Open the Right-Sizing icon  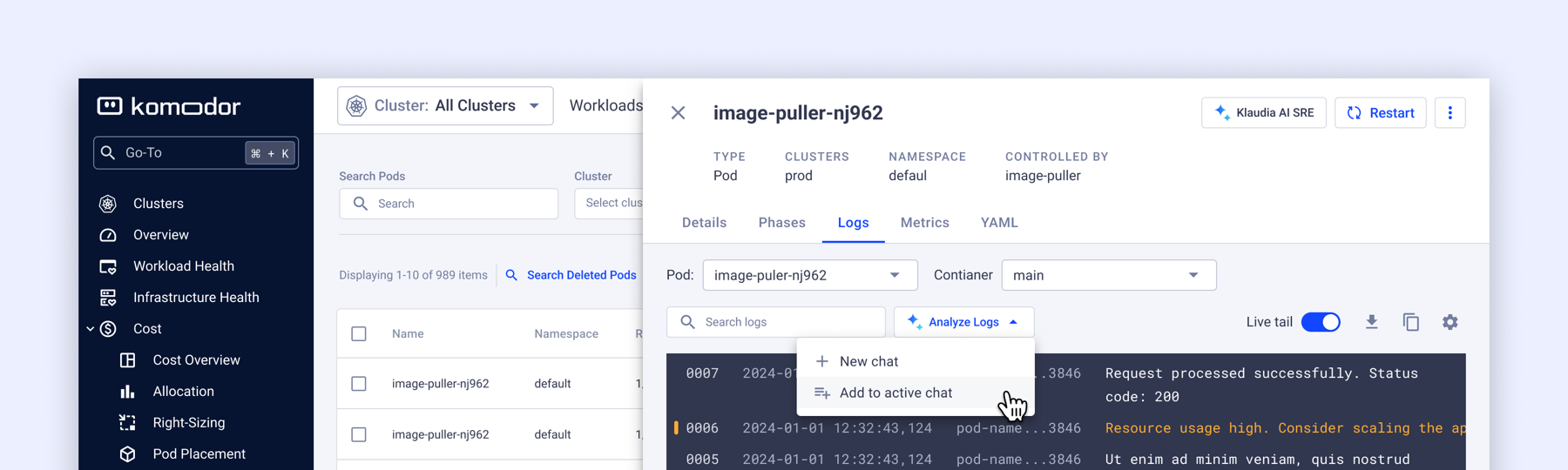point(127,423)
